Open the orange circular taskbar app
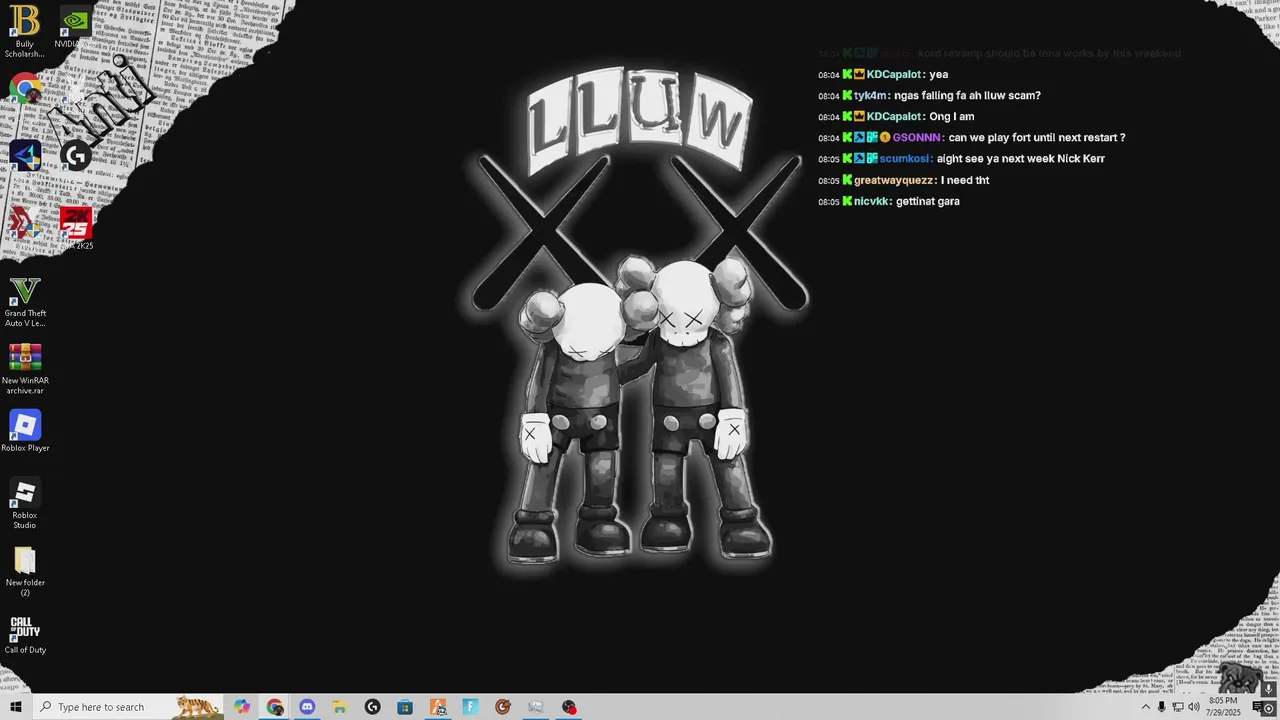This screenshot has width=1280, height=720. [503, 707]
